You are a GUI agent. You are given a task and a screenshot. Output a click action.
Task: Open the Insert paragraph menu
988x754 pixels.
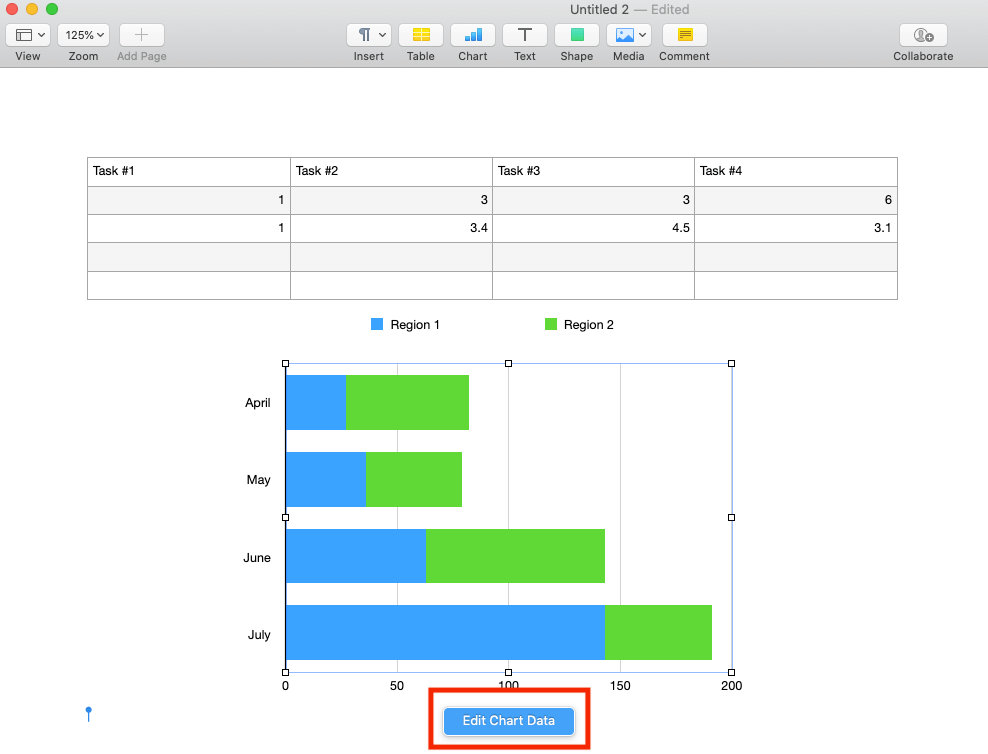coord(369,35)
